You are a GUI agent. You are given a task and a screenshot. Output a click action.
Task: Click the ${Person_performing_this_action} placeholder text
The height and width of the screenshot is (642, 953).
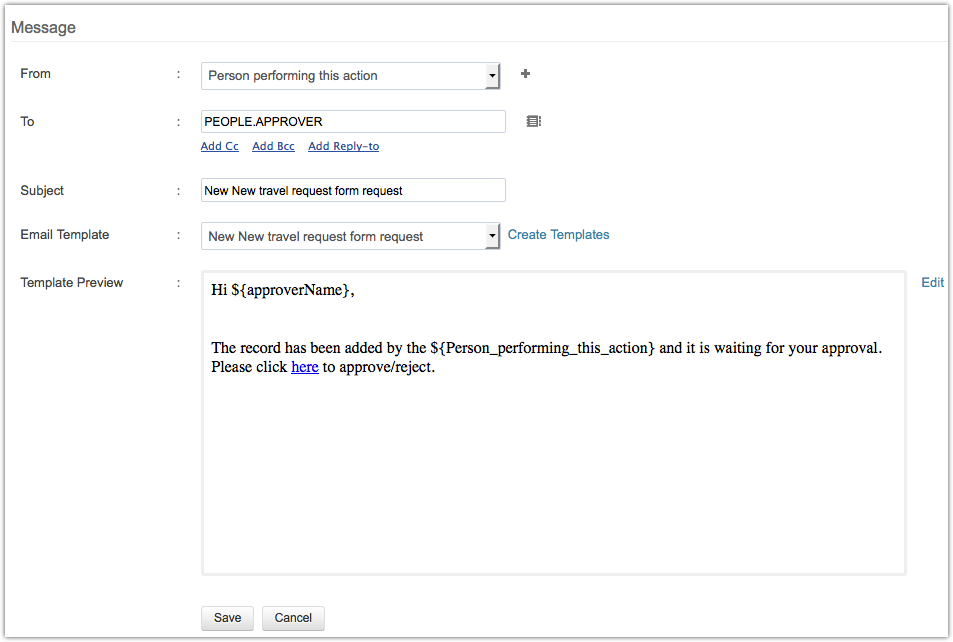pos(542,348)
